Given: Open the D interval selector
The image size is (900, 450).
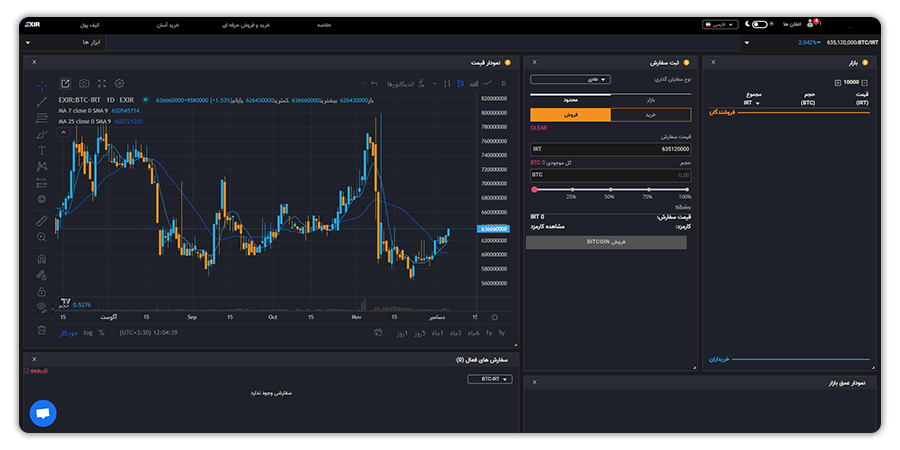Looking at the screenshot, I should (503, 84).
